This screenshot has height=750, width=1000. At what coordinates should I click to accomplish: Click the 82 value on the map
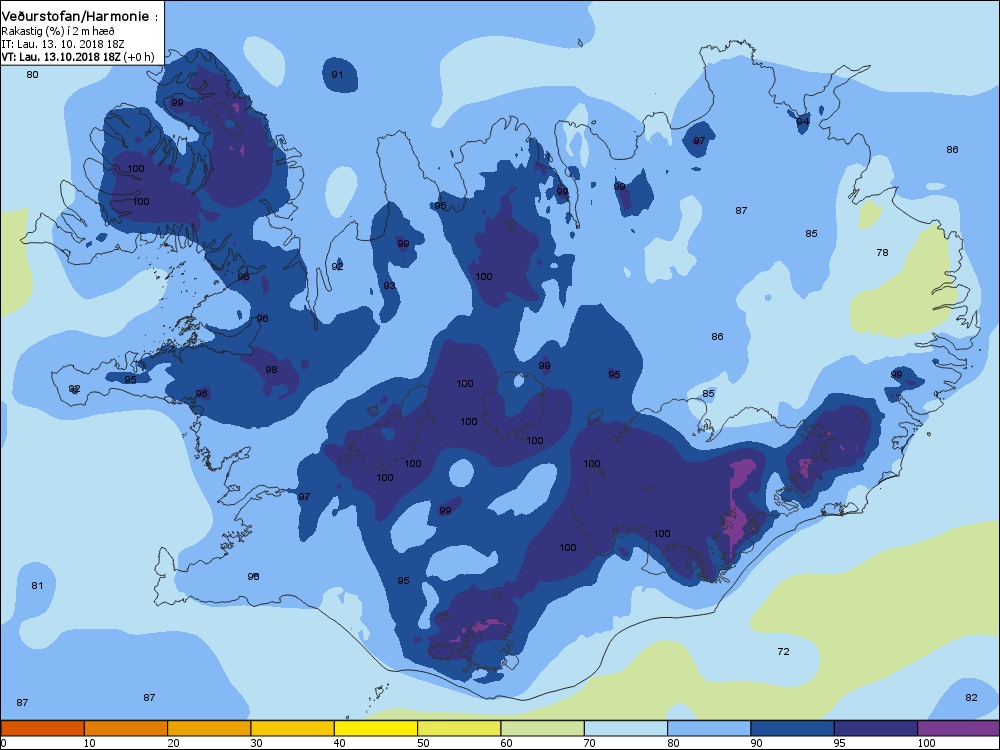(x=971, y=697)
